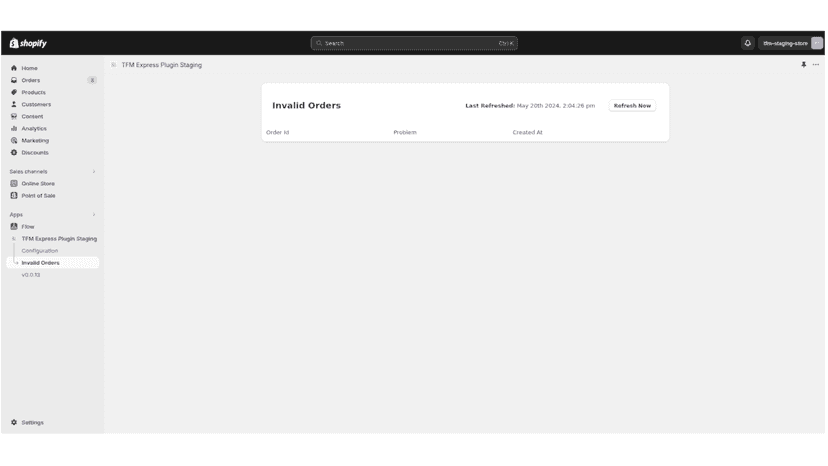Expand the Sales channels section chevron
The height and width of the screenshot is (466, 828).
click(x=94, y=172)
